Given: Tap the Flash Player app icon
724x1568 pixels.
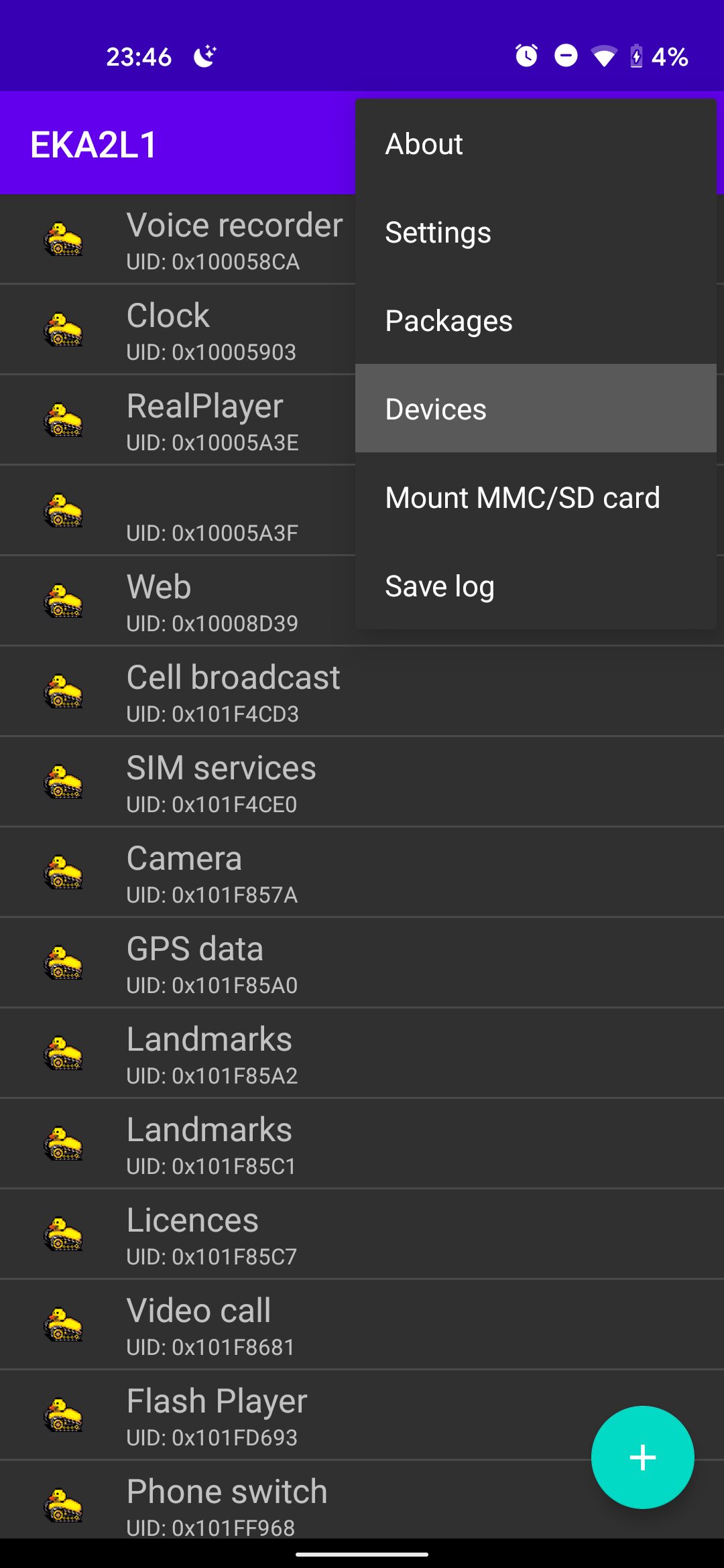Looking at the screenshot, I should [64, 1415].
